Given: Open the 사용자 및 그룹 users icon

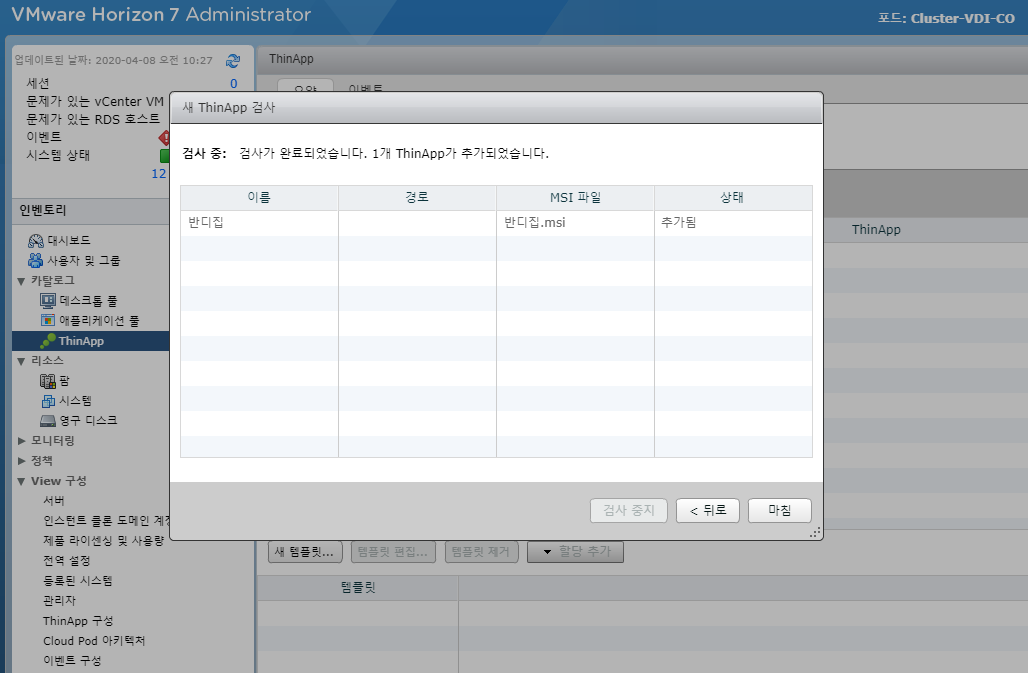Looking at the screenshot, I should pos(35,261).
